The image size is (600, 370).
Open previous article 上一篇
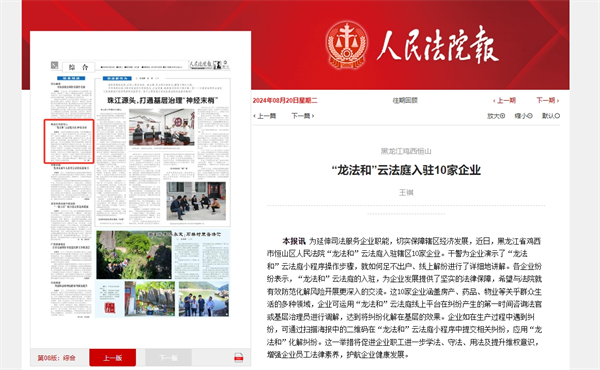265,116
